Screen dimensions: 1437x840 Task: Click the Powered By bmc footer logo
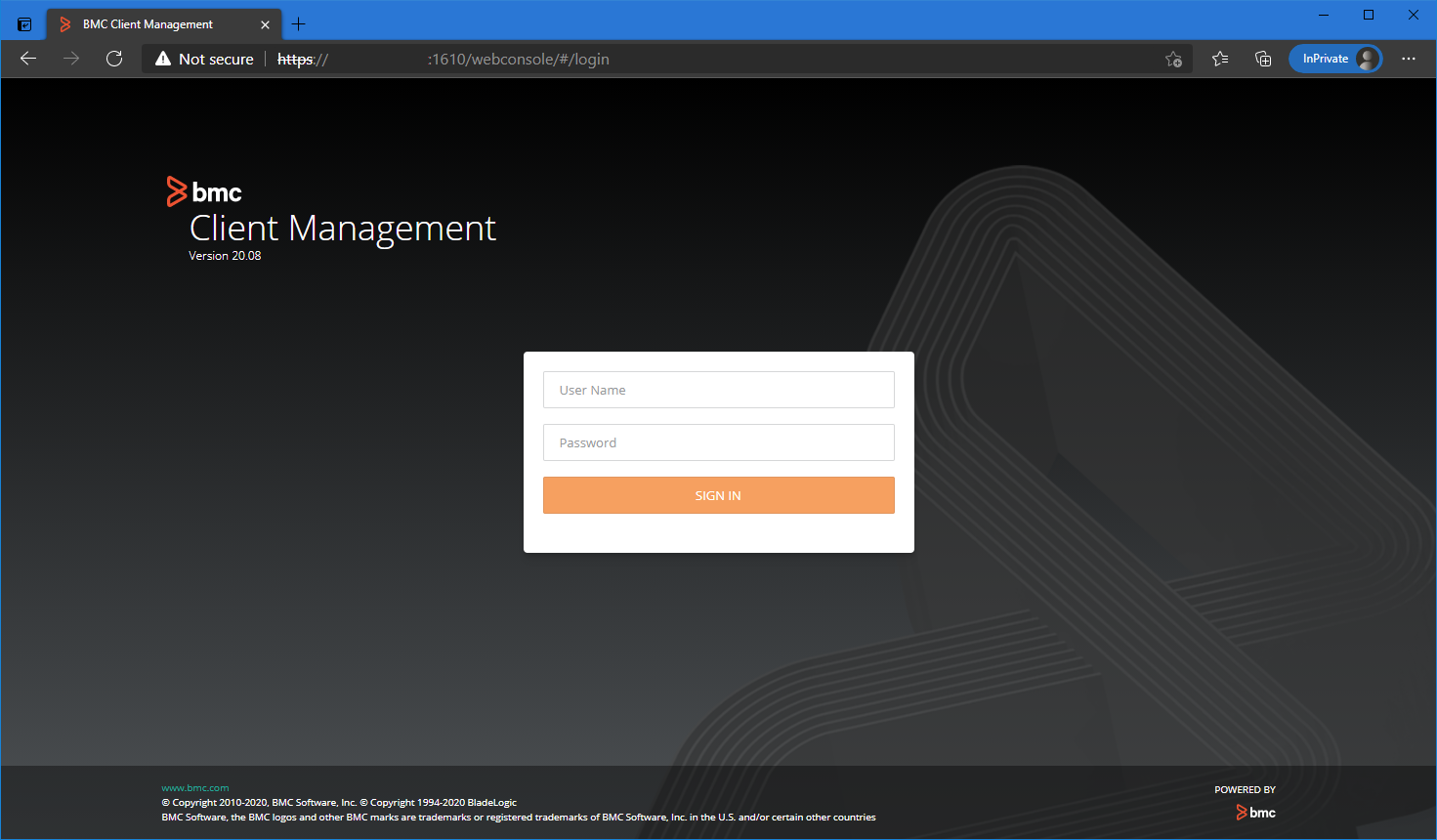click(x=1255, y=813)
